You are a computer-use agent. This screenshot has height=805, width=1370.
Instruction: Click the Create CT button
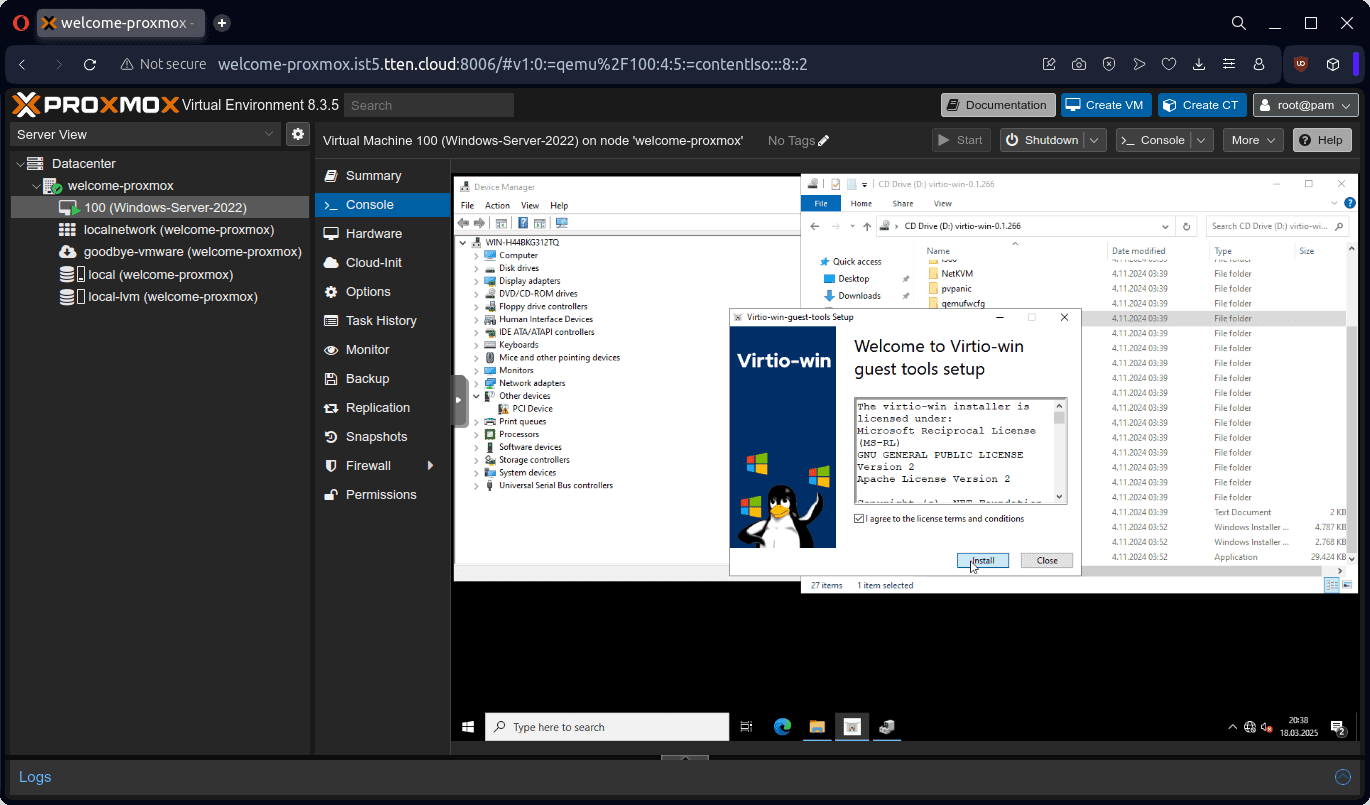click(1200, 105)
